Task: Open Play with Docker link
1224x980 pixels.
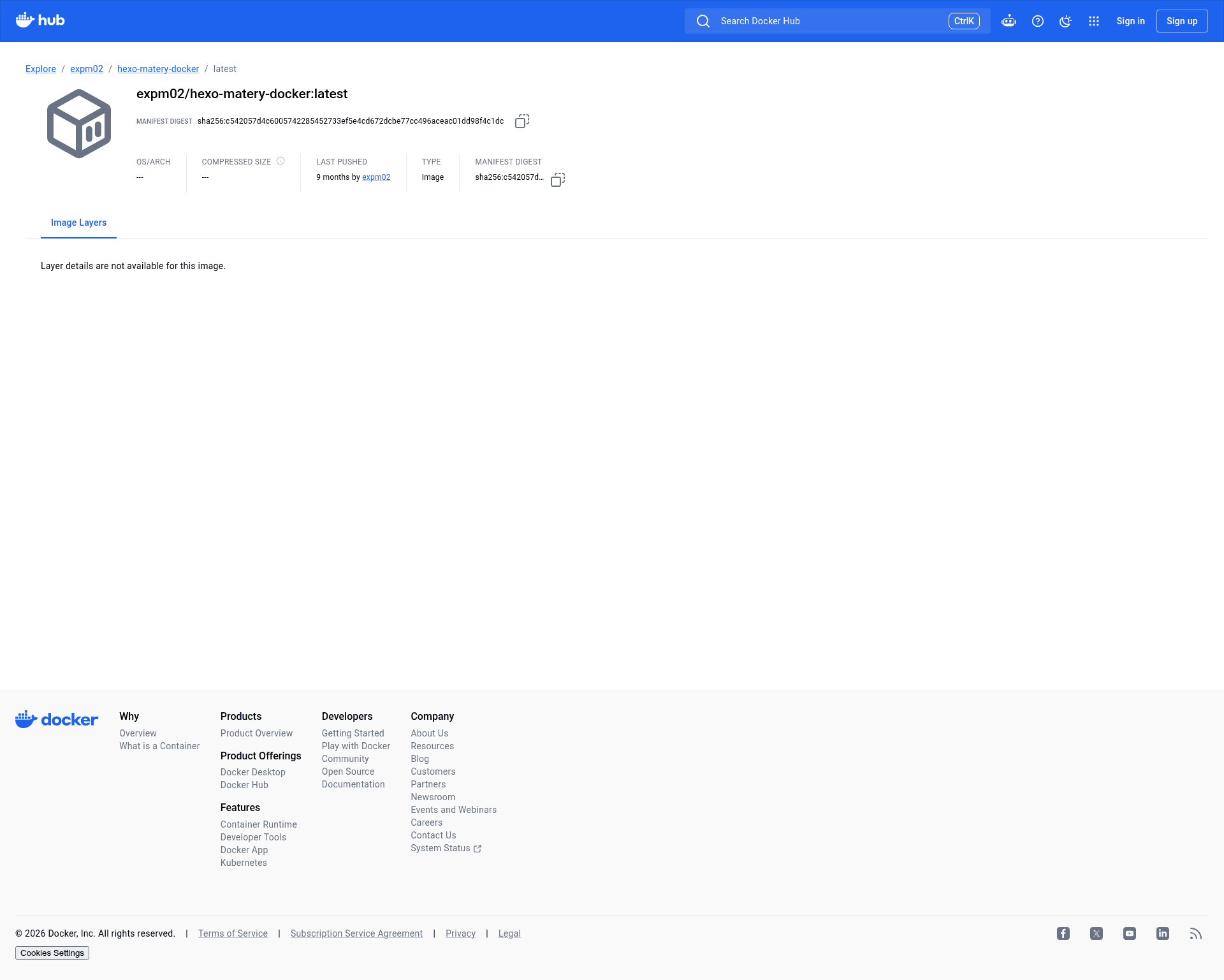Action: click(356, 746)
